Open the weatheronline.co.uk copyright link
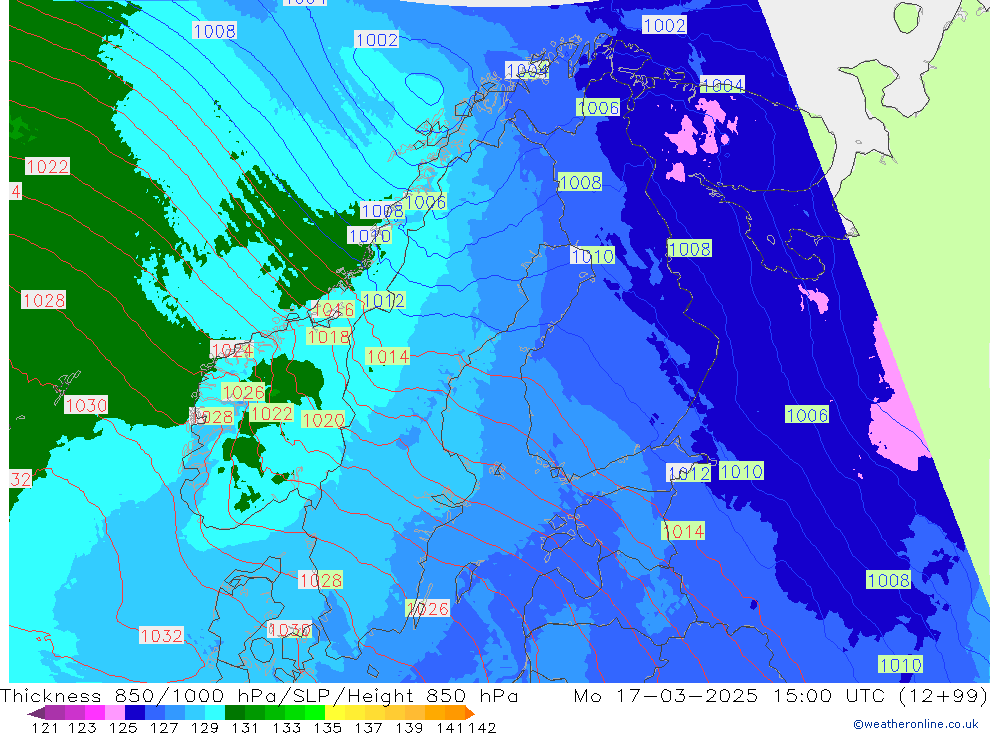 point(915,724)
